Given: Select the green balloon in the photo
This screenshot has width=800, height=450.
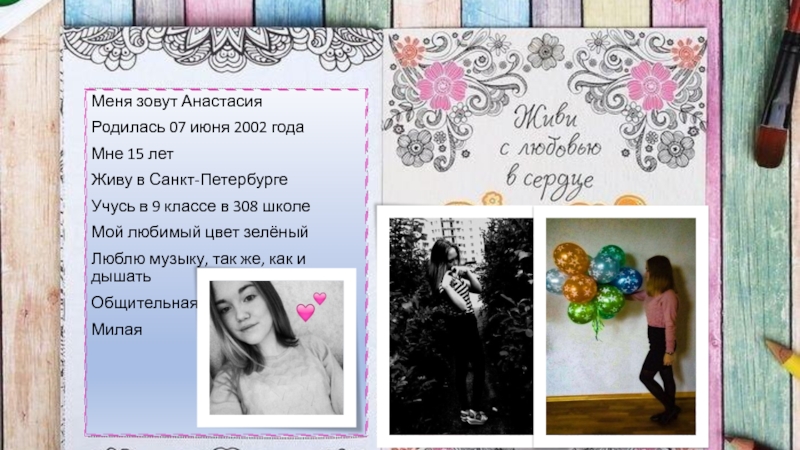Looking at the screenshot, I should coord(582,312).
